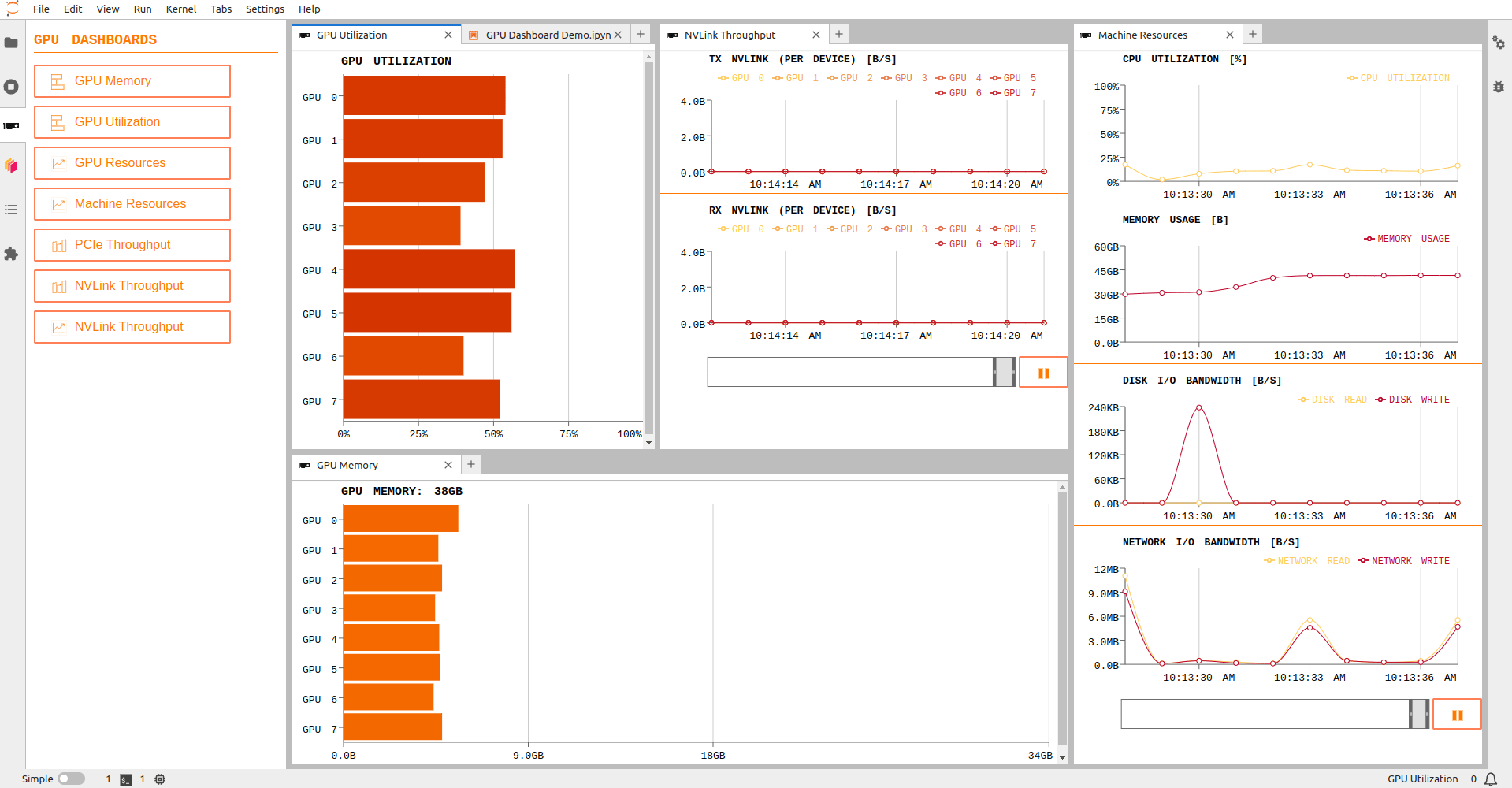Screen dimensions: 1512x788
Task: Open the debugger panel
Action: 1499,87
